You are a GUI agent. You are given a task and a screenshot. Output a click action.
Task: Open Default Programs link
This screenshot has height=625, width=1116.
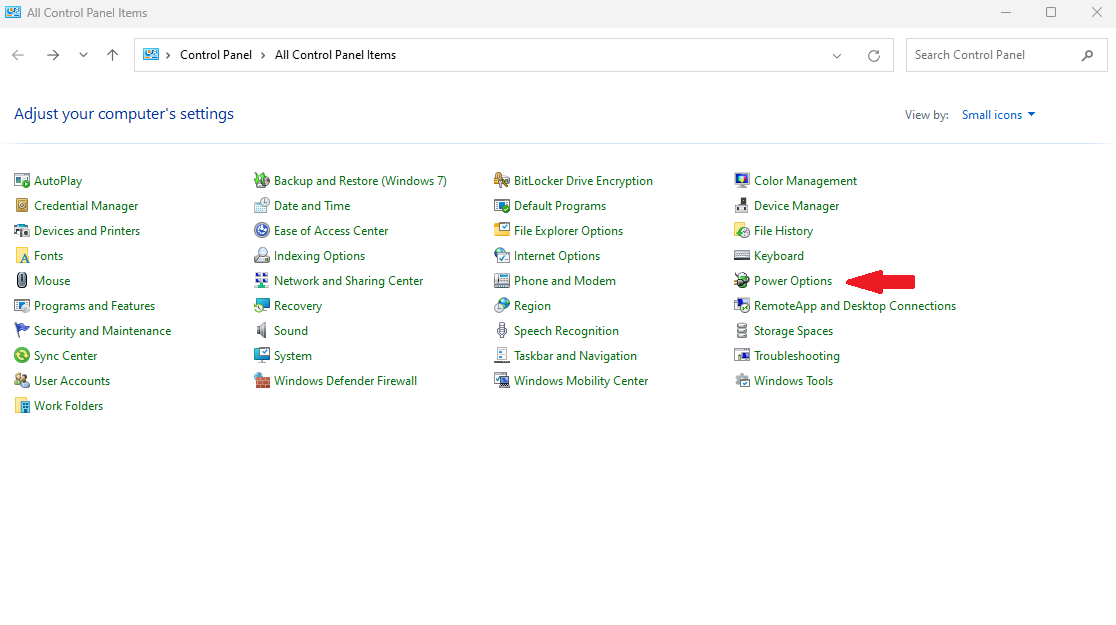pyautogui.click(x=559, y=206)
